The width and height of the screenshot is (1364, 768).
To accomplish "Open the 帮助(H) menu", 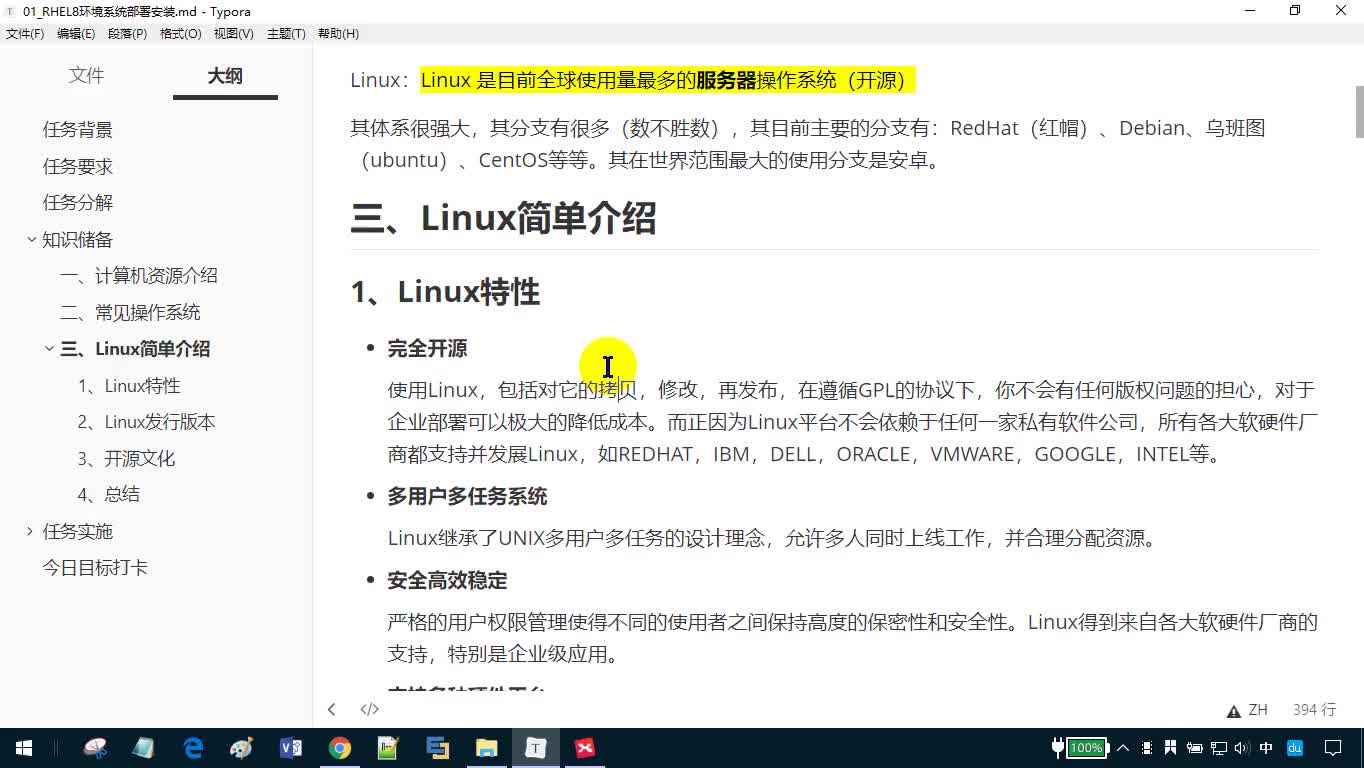I will (338, 33).
